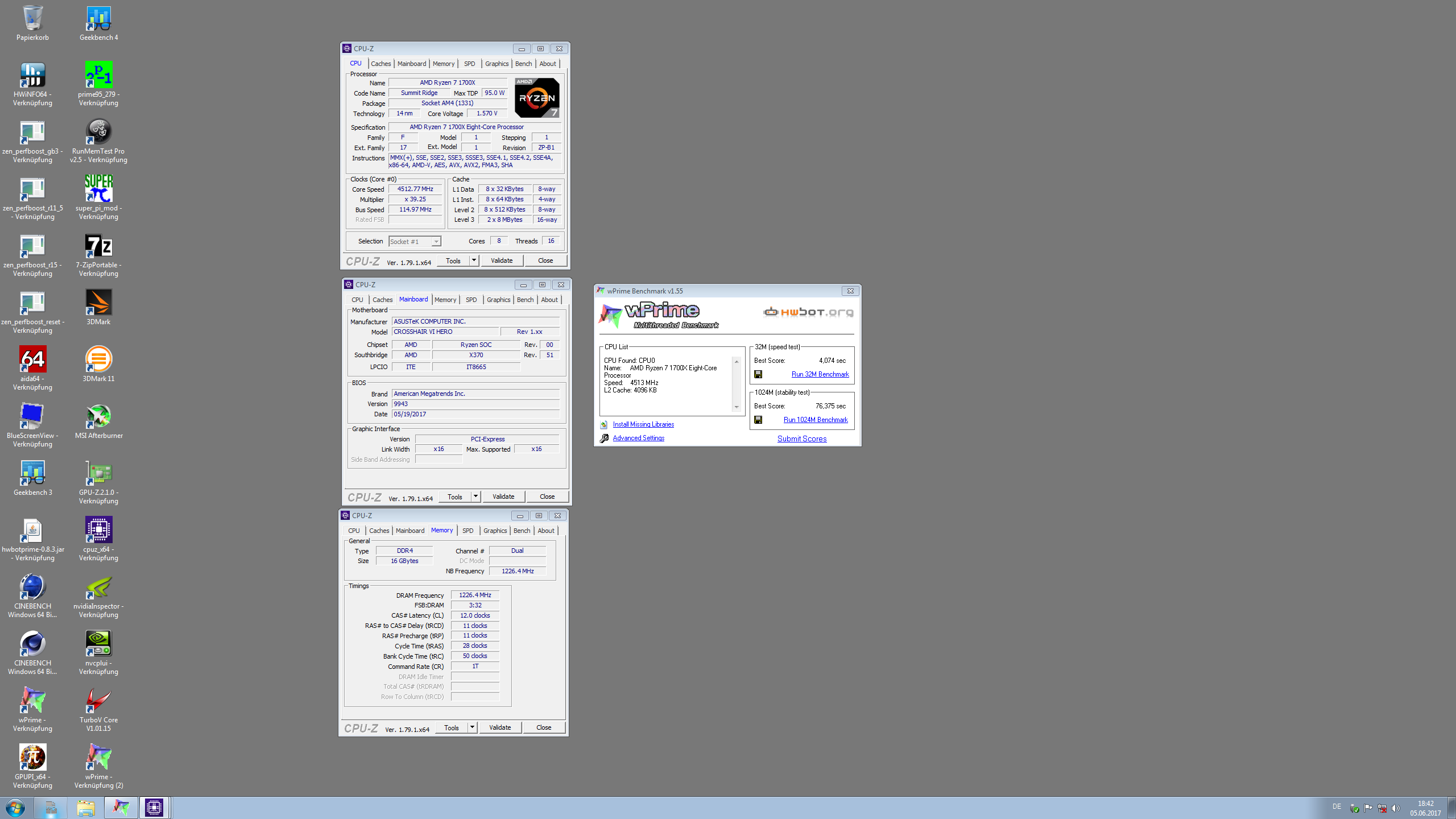Click the hwbot.org logo in wPrime

(x=808, y=312)
